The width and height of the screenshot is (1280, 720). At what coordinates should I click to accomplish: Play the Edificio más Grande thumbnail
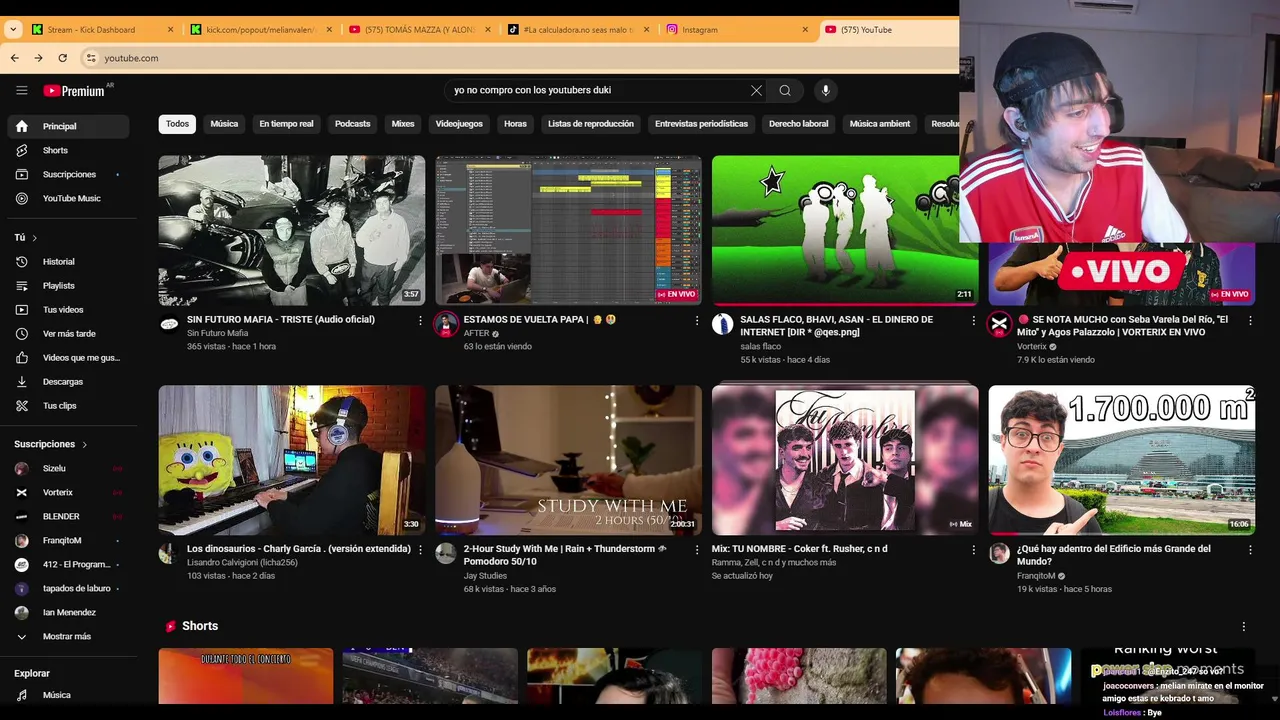coord(1122,460)
